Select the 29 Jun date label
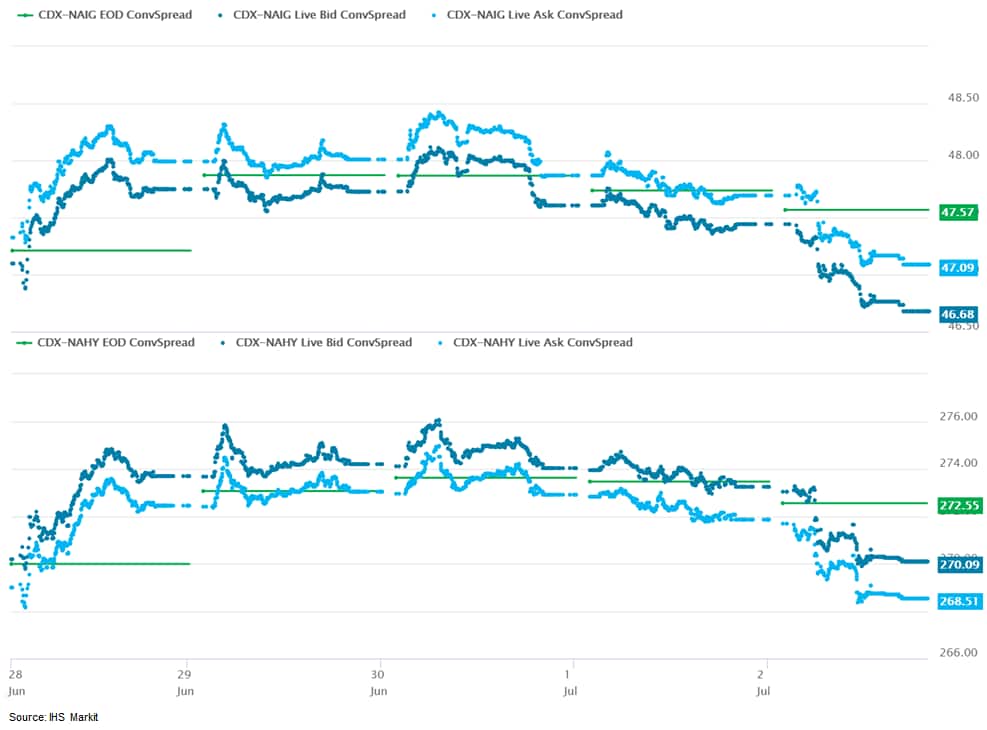The width and height of the screenshot is (987, 730). pos(185,676)
